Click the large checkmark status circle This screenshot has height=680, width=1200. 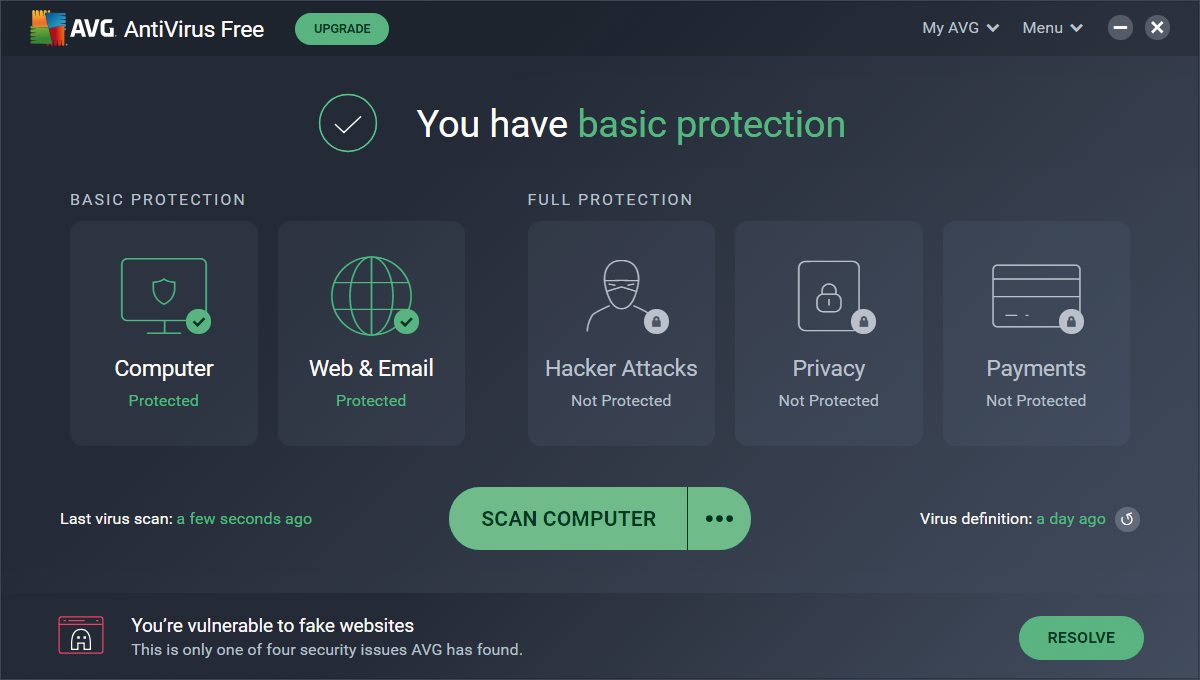347,124
